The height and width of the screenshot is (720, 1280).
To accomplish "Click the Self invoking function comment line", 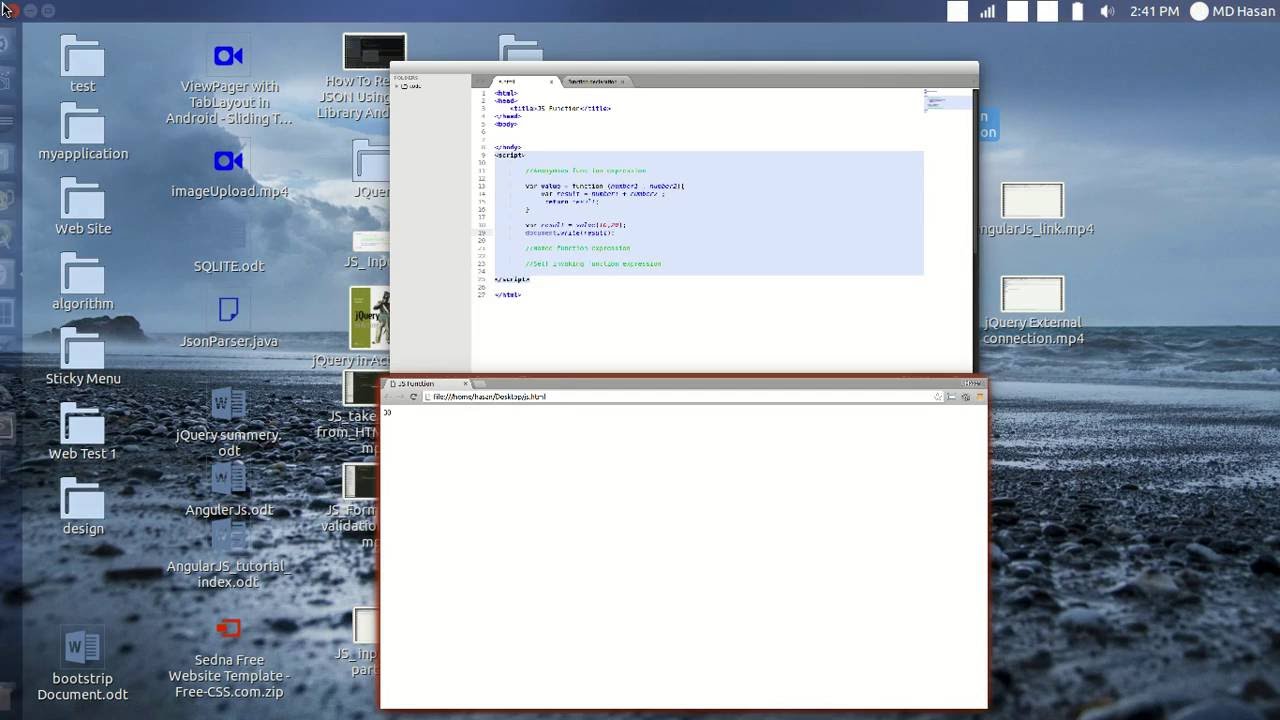I will pos(593,264).
